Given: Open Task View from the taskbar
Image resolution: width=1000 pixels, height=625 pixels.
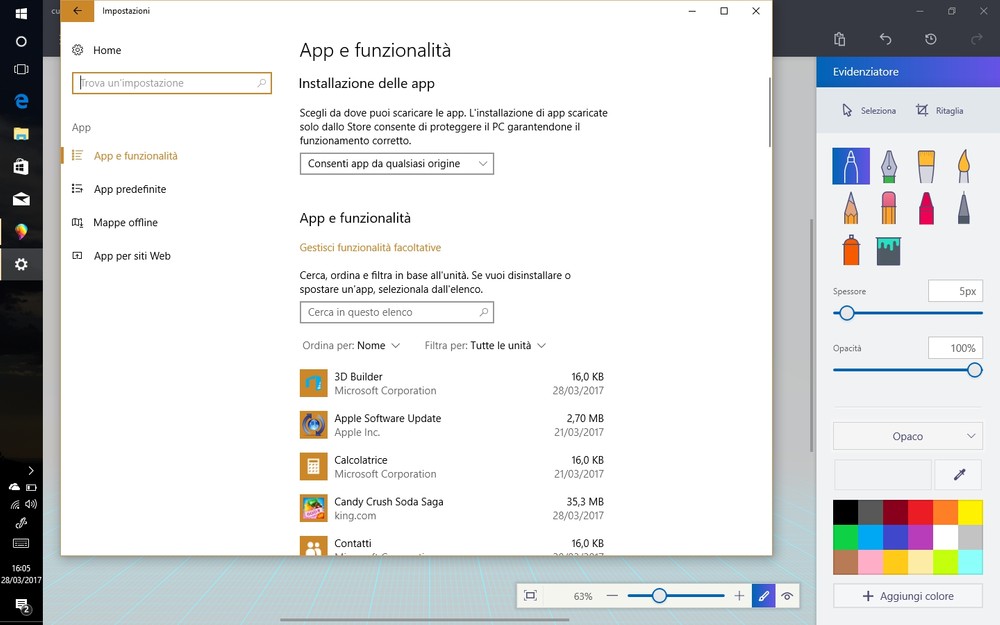Looking at the screenshot, I should pyautogui.click(x=21, y=69).
